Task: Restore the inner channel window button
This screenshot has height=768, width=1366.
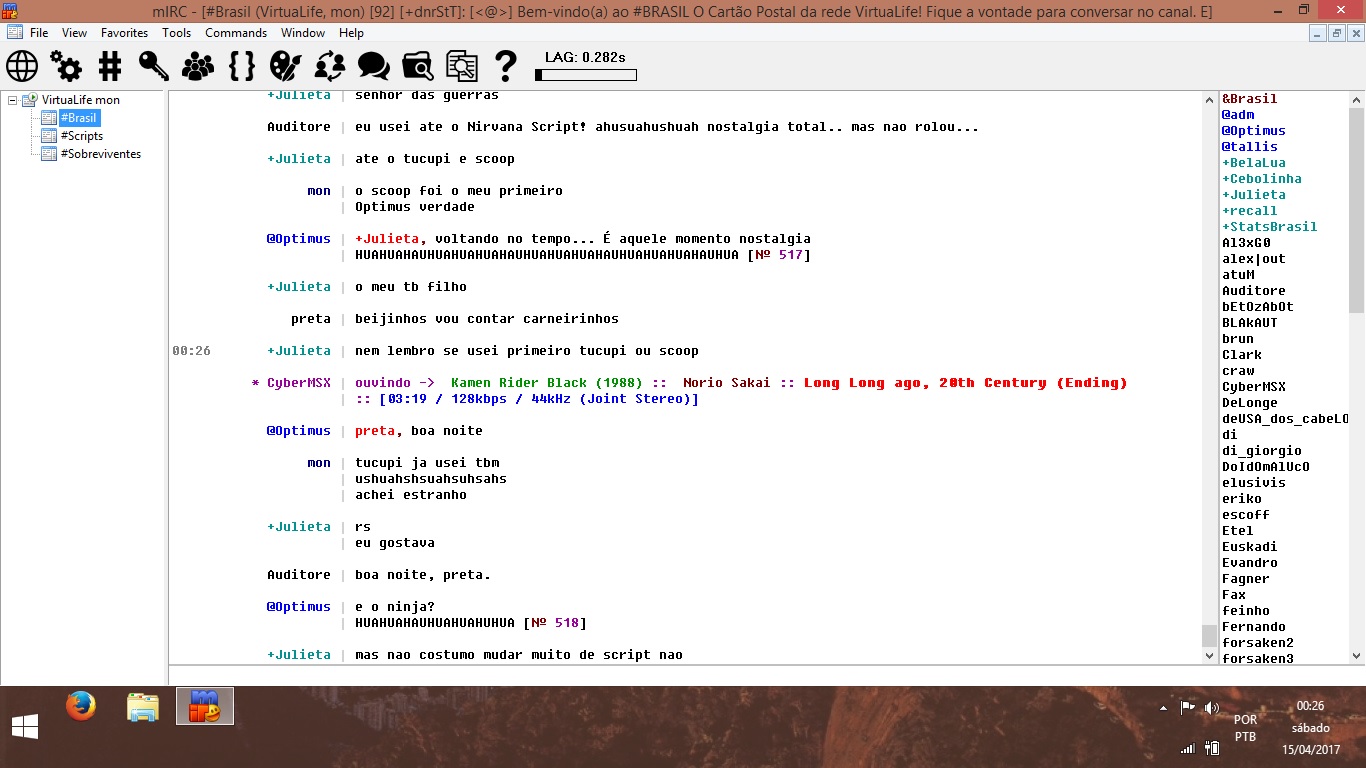Action: coord(1337,33)
